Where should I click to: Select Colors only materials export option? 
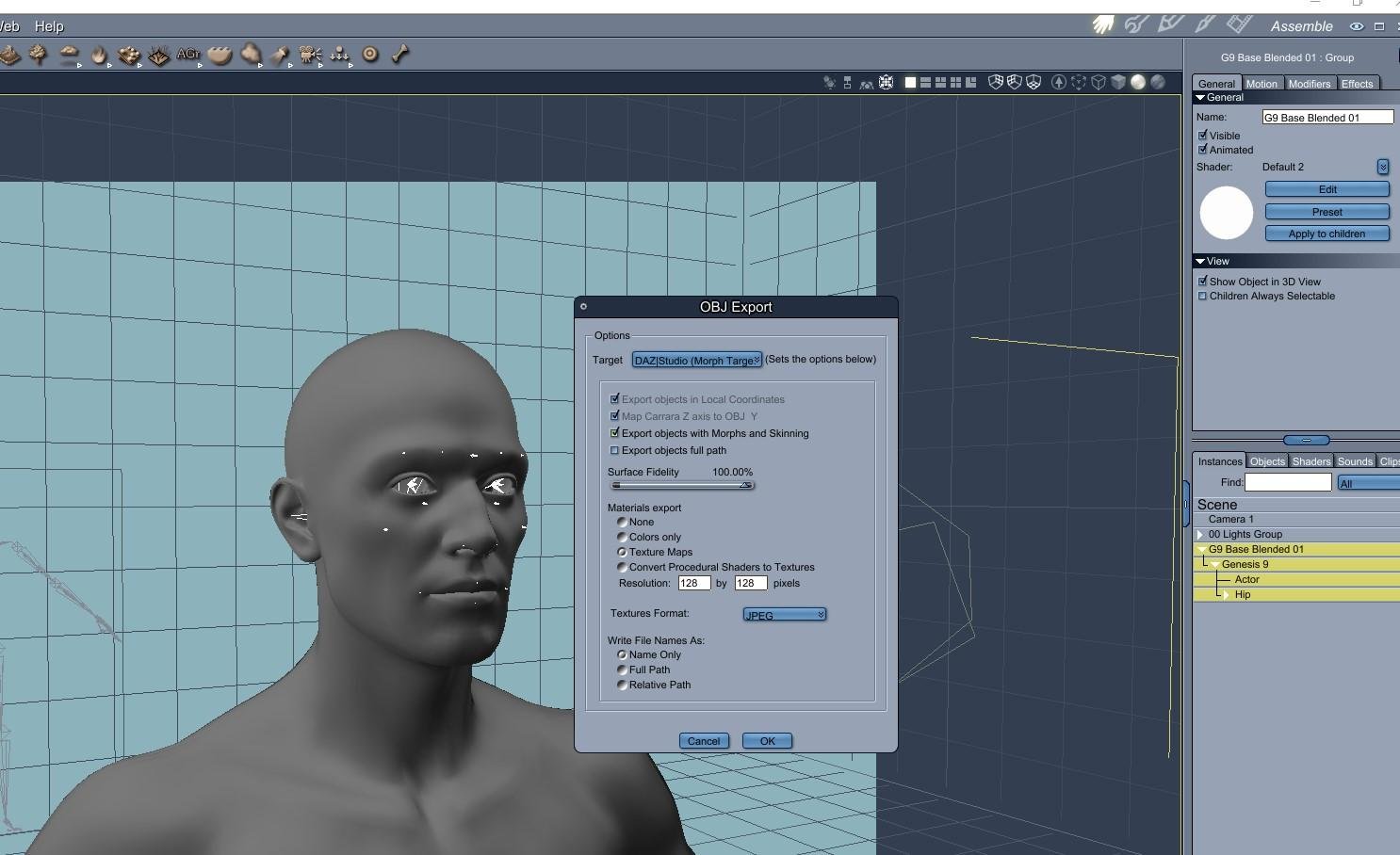point(622,537)
